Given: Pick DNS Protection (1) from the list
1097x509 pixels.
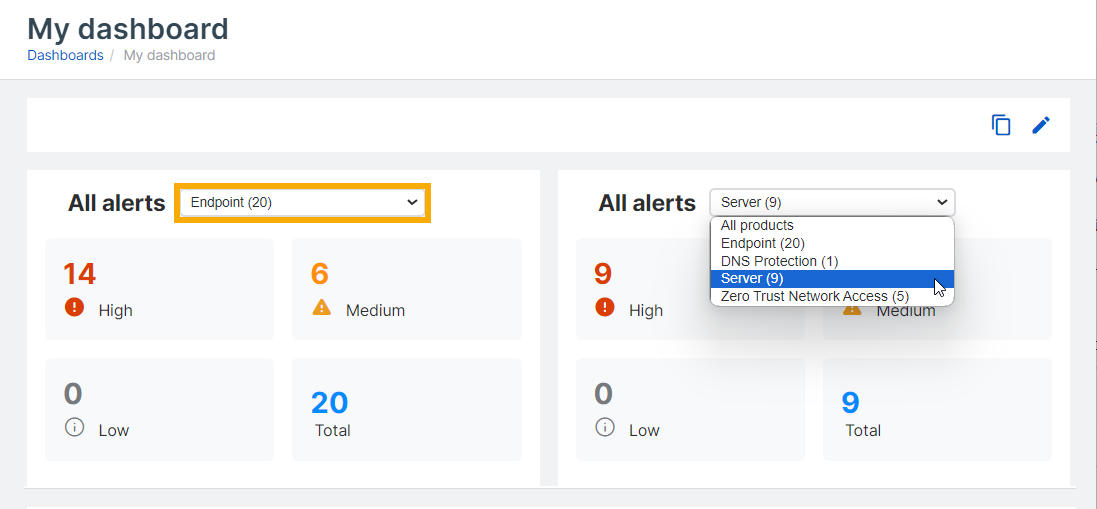Looking at the screenshot, I should click(x=779, y=261).
